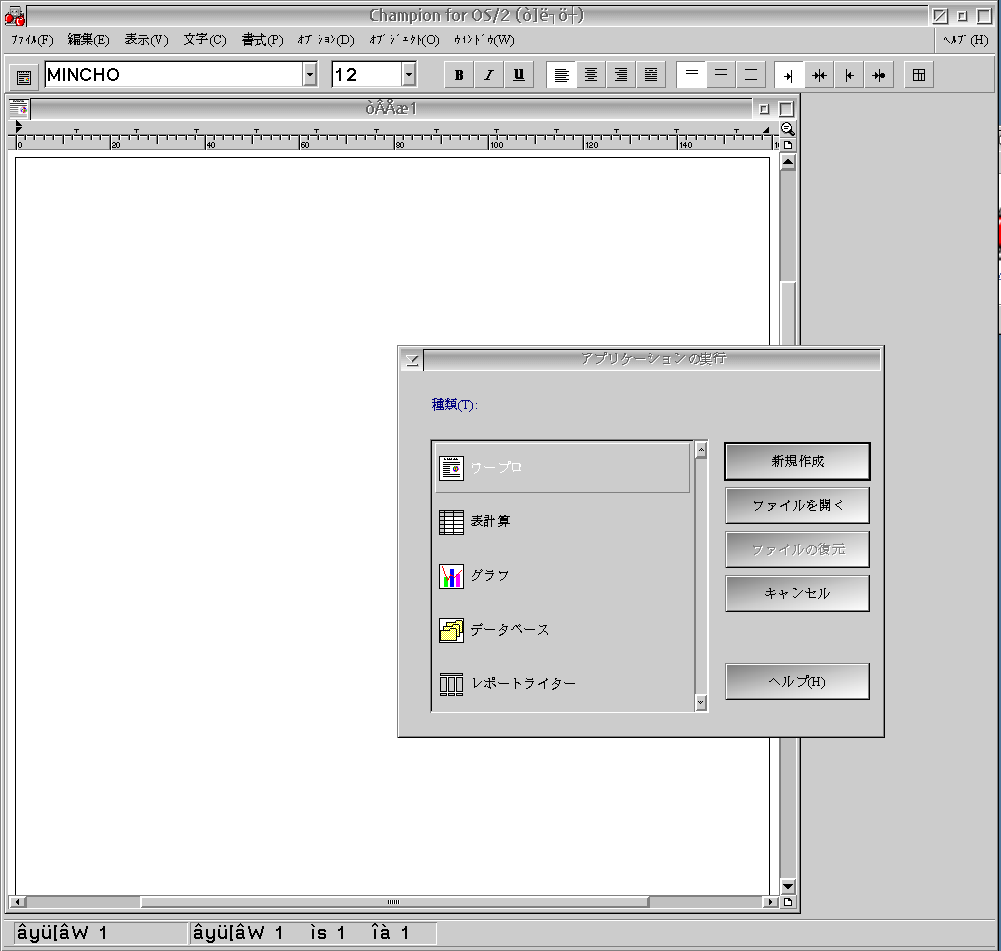The width and height of the screenshot is (1001, 951).
Task: Select データベース database entry
Action: (x=562, y=630)
